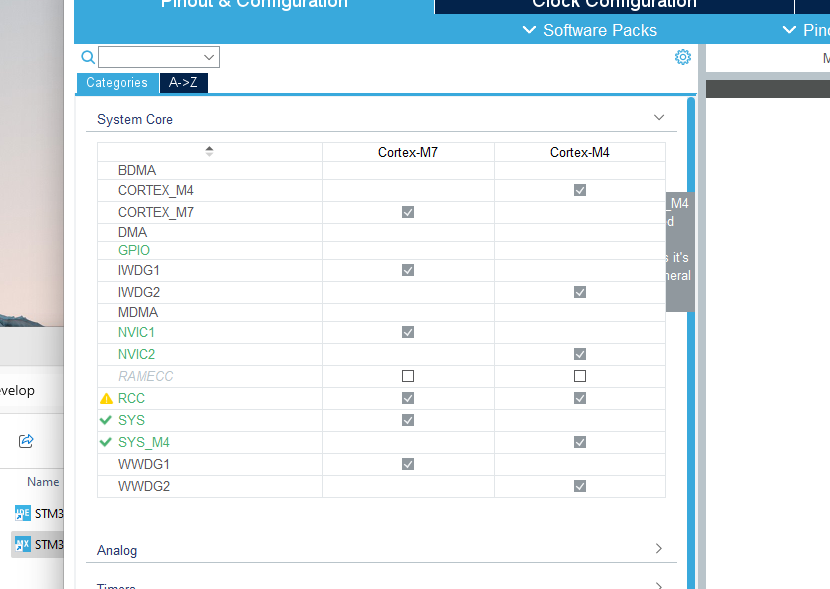Toggle IWDG1 checkbox under Cortex-M7
Viewport: 830px width, 589px height.
(x=408, y=270)
